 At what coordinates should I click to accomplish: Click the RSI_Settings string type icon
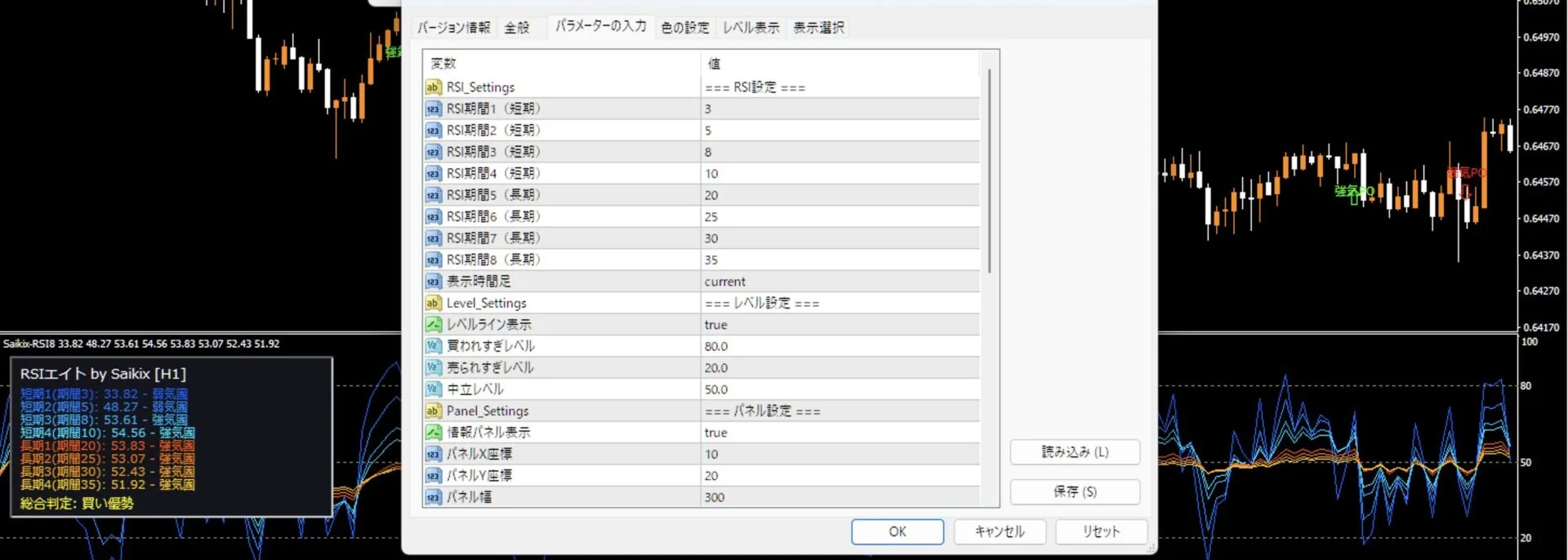tap(433, 87)
